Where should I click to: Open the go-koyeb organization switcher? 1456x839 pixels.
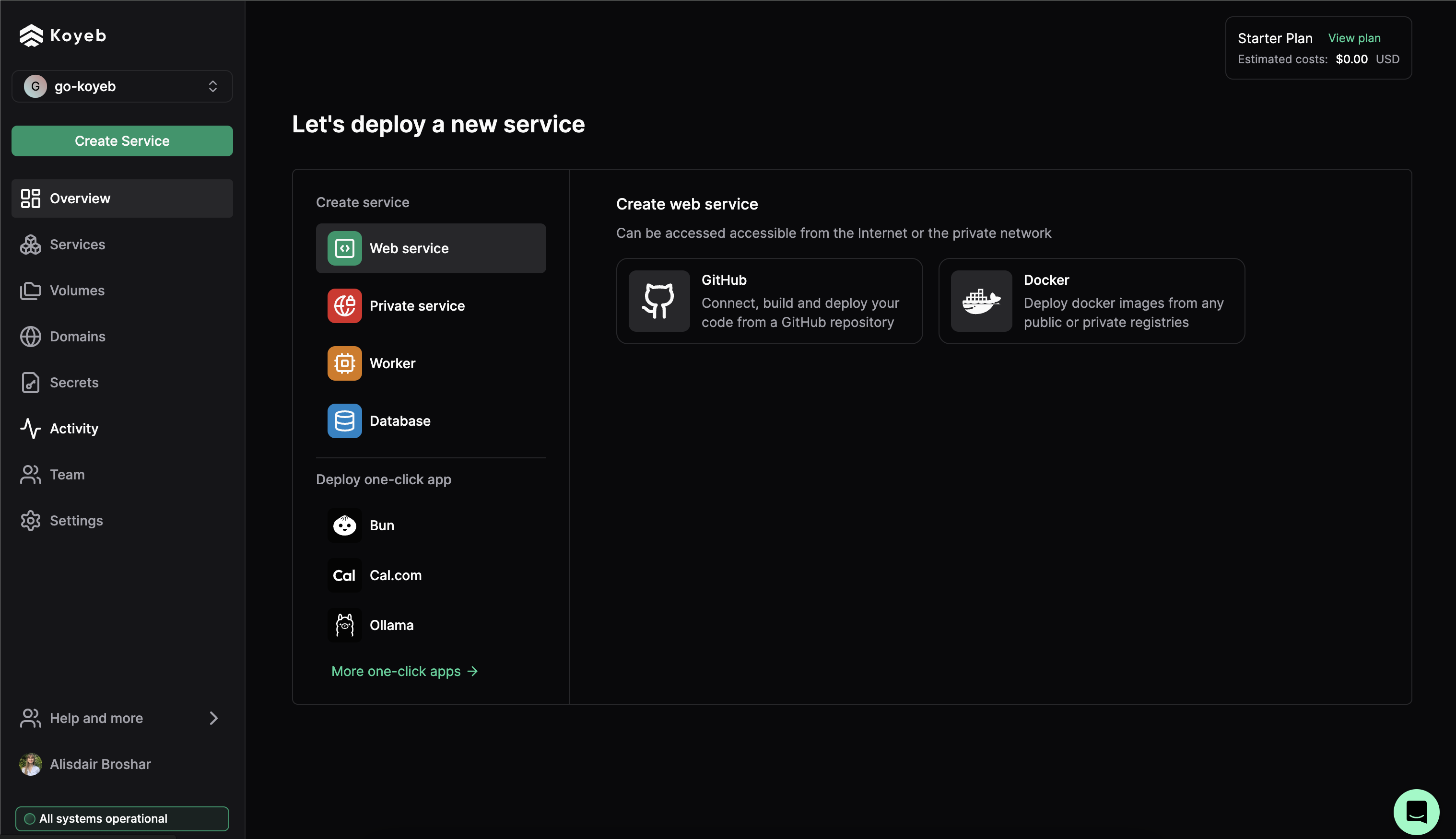pos(122,86)
